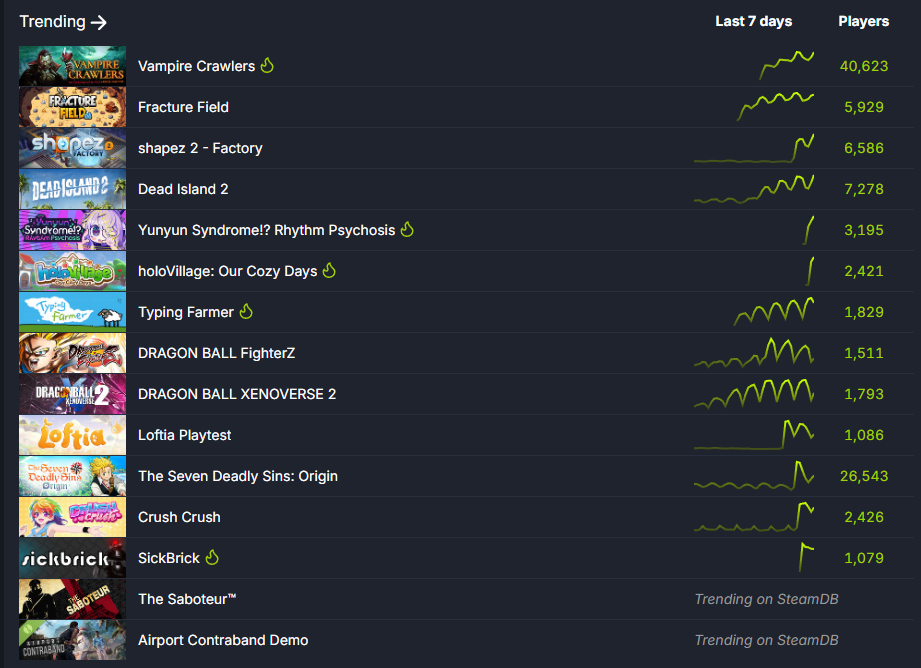921x668 pixels.
Task: Open The Seven Deadly Sins: Origin title
Action: 238,476
